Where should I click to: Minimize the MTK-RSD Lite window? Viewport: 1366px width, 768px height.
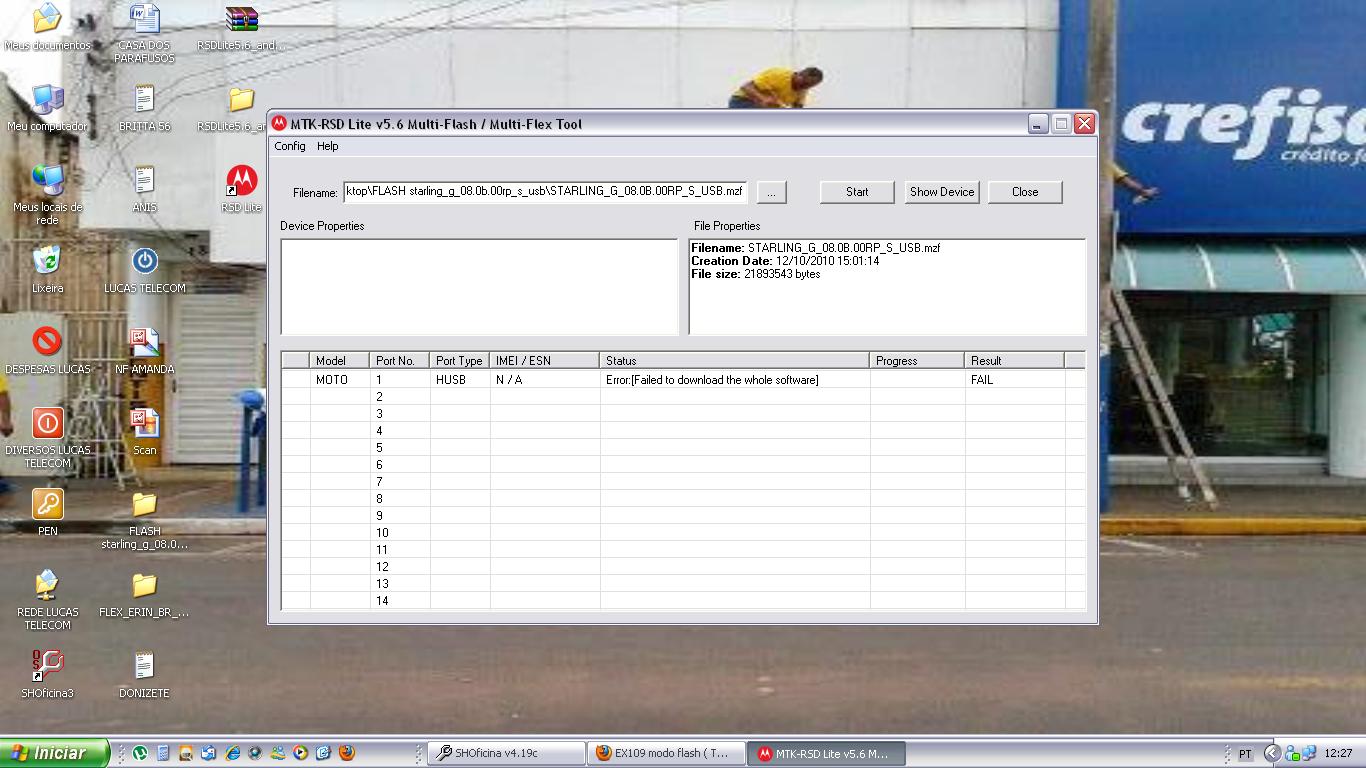[x=1038, y=124]
